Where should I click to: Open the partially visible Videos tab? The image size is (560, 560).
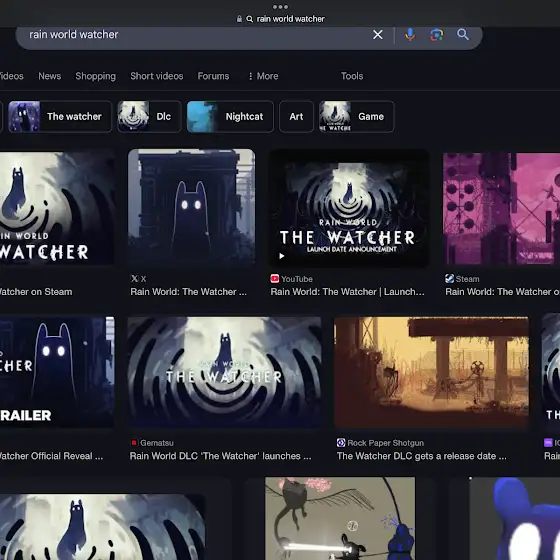tap(11, 76)
